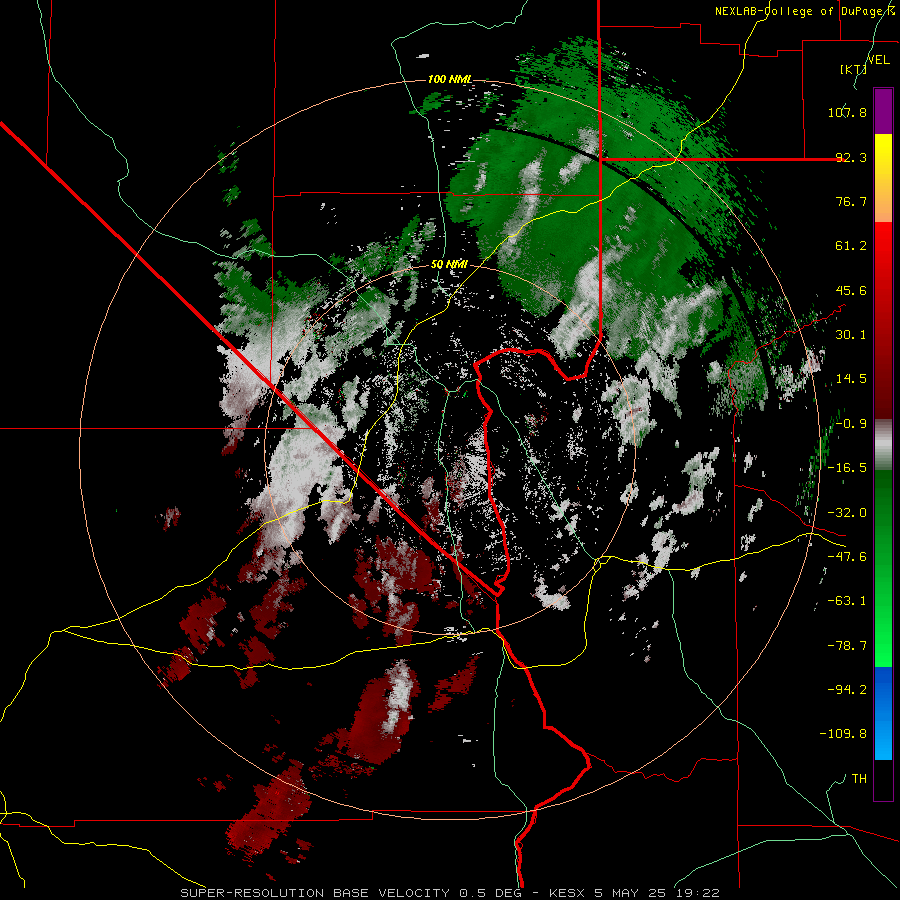The image size is (900, 900).
Task: Click the -109.8 legend value
Action: (x=843, y=734)
